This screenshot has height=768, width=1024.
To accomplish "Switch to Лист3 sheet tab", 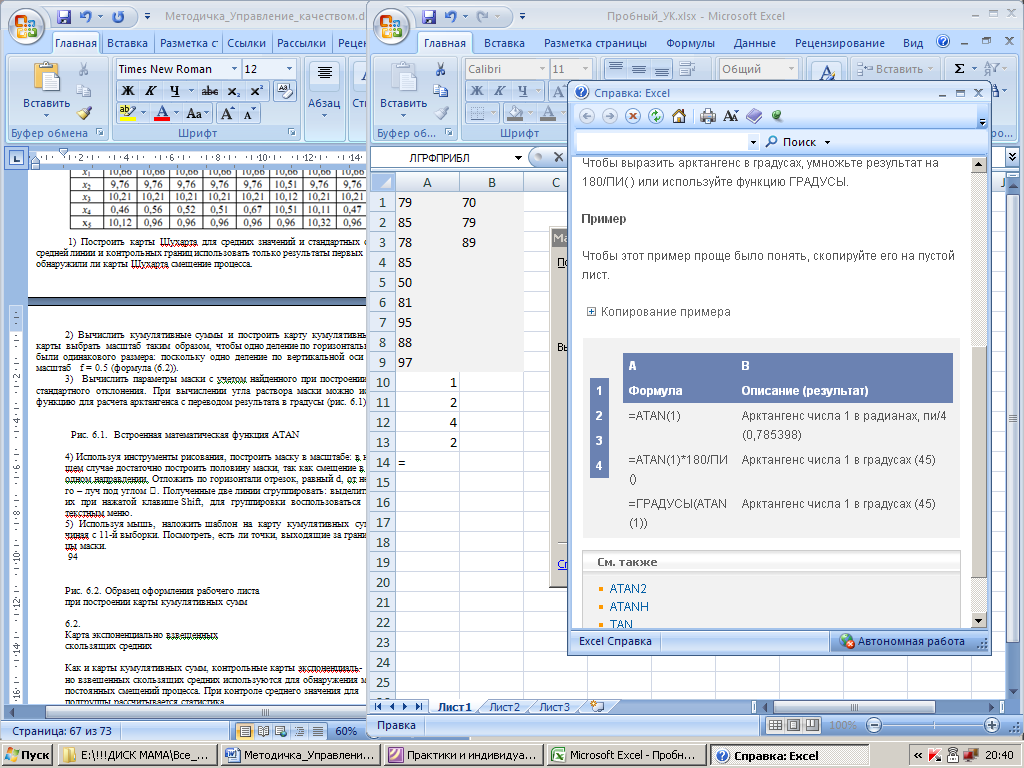I will [554, 707].
